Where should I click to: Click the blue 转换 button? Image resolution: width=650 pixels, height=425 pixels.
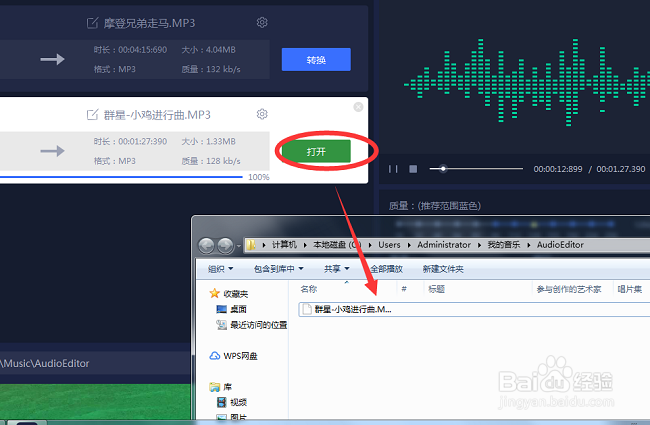[x=316, y=60]
